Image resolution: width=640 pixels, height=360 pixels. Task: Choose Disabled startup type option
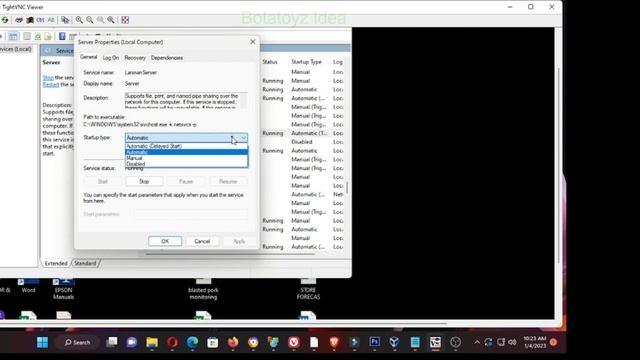pos(186,164)
